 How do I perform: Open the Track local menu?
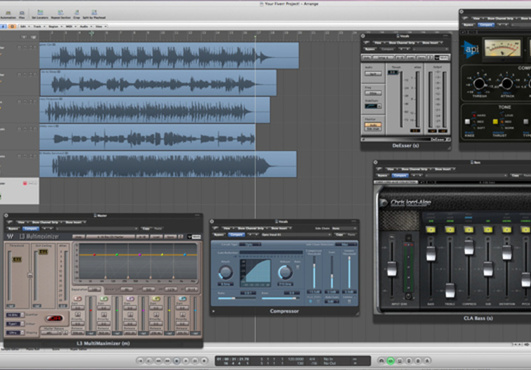pyautogui.click(x=39, y=26)
